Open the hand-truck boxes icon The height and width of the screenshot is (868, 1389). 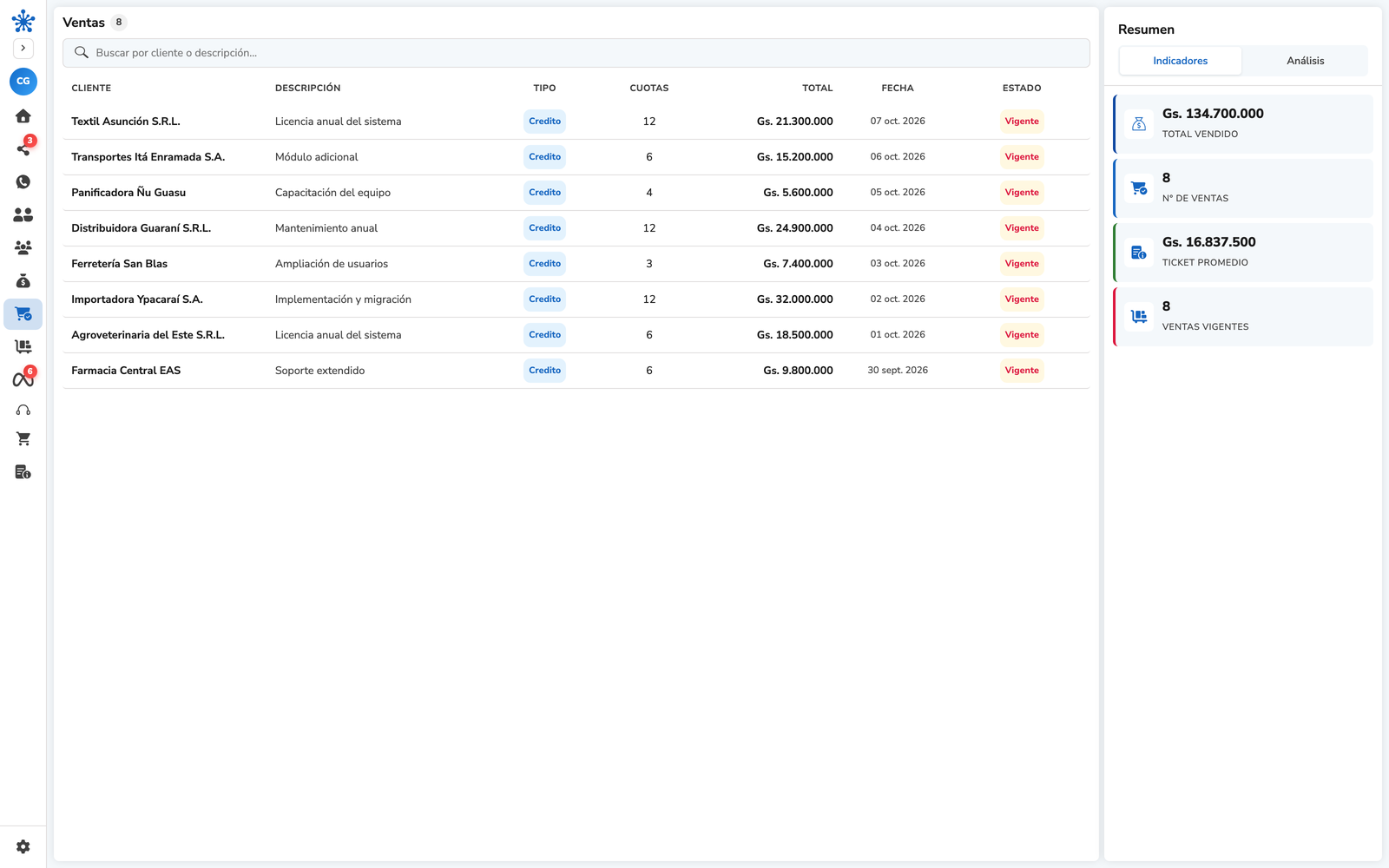(23, 346)
